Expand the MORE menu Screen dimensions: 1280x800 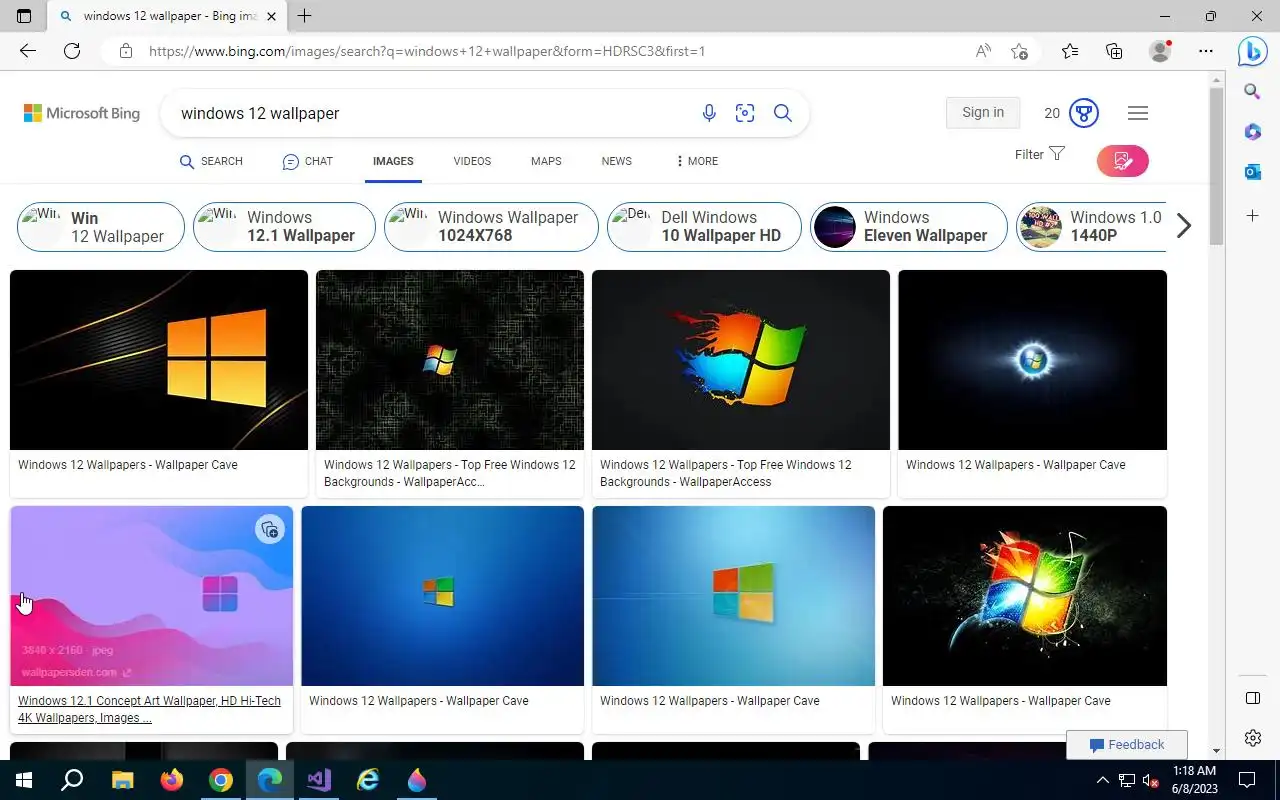pyautogui.click(x=697, y=161)
